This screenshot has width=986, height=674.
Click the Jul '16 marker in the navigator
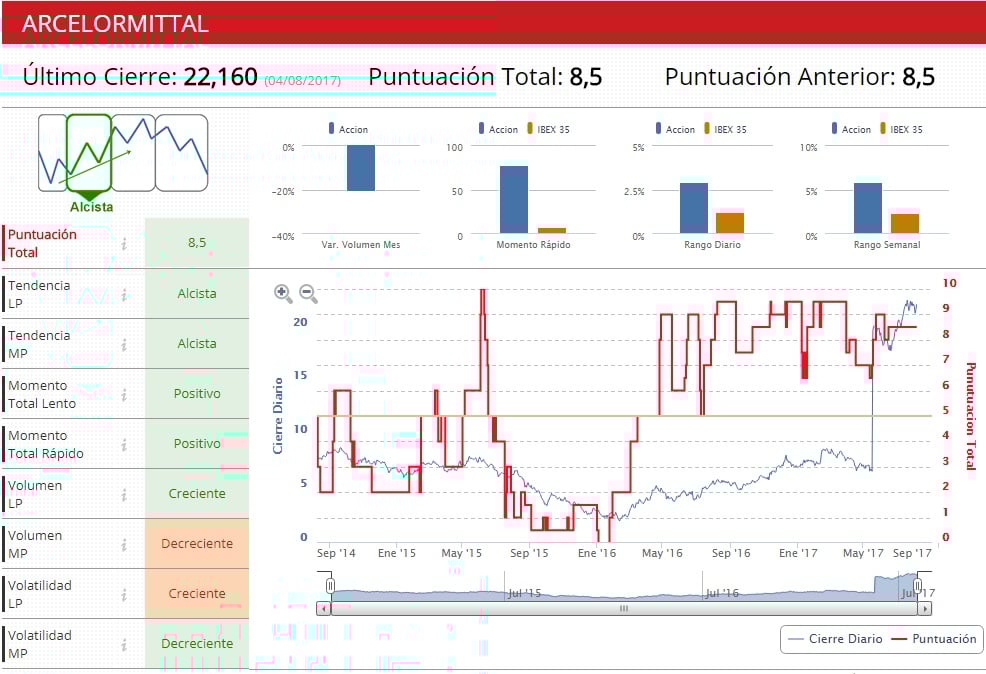(722, 593)
